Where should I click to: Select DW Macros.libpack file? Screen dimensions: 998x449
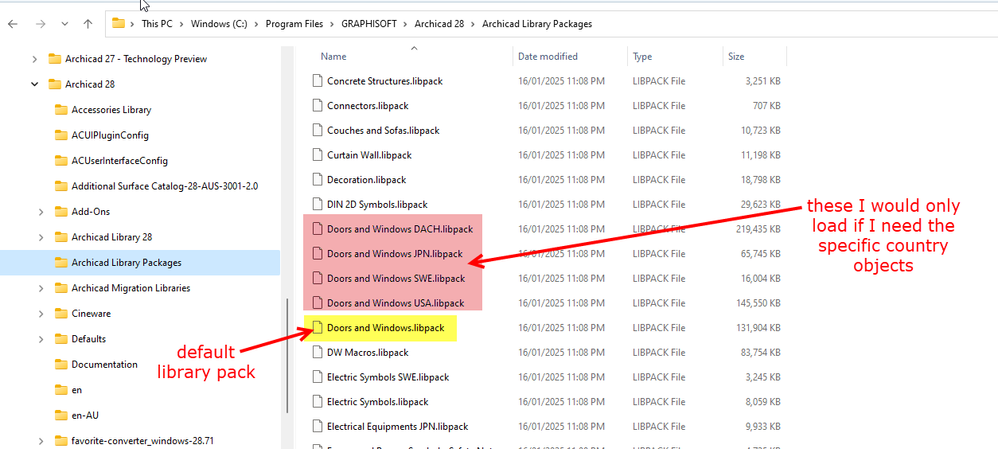pos(367,352)
